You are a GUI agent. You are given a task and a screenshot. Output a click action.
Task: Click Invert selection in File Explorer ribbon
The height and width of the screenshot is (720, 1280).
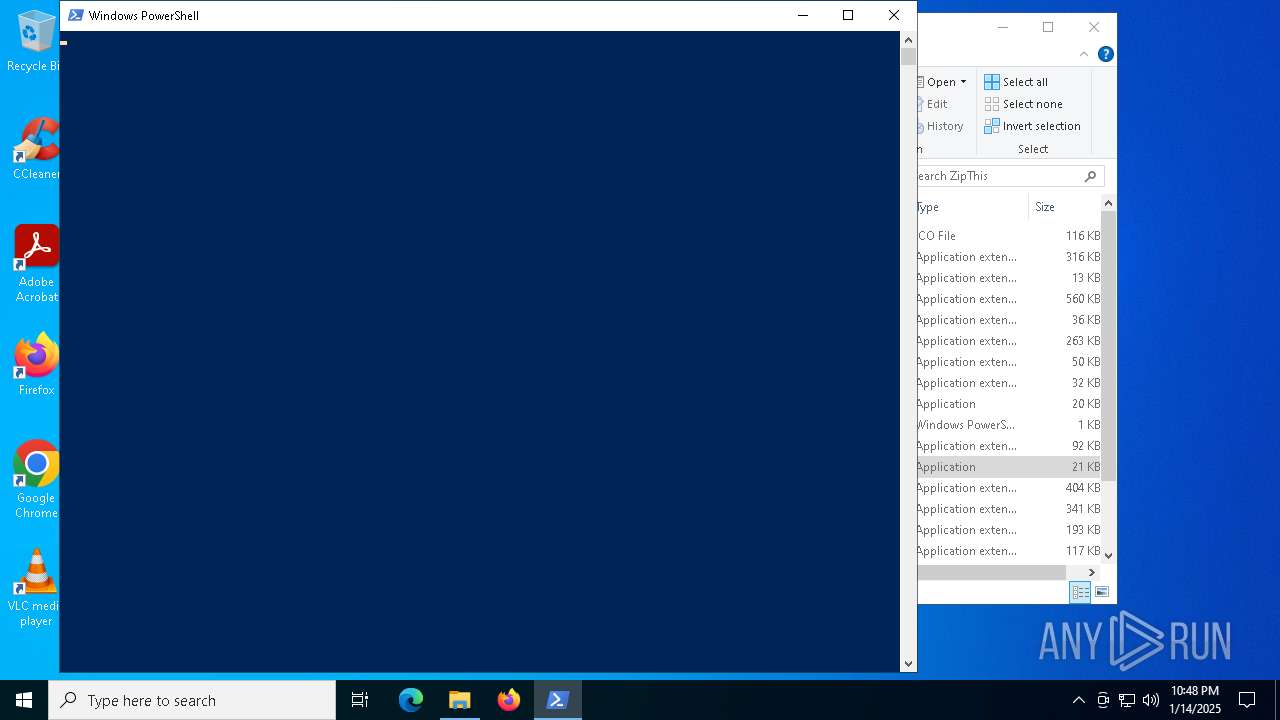click(1032, 126)
